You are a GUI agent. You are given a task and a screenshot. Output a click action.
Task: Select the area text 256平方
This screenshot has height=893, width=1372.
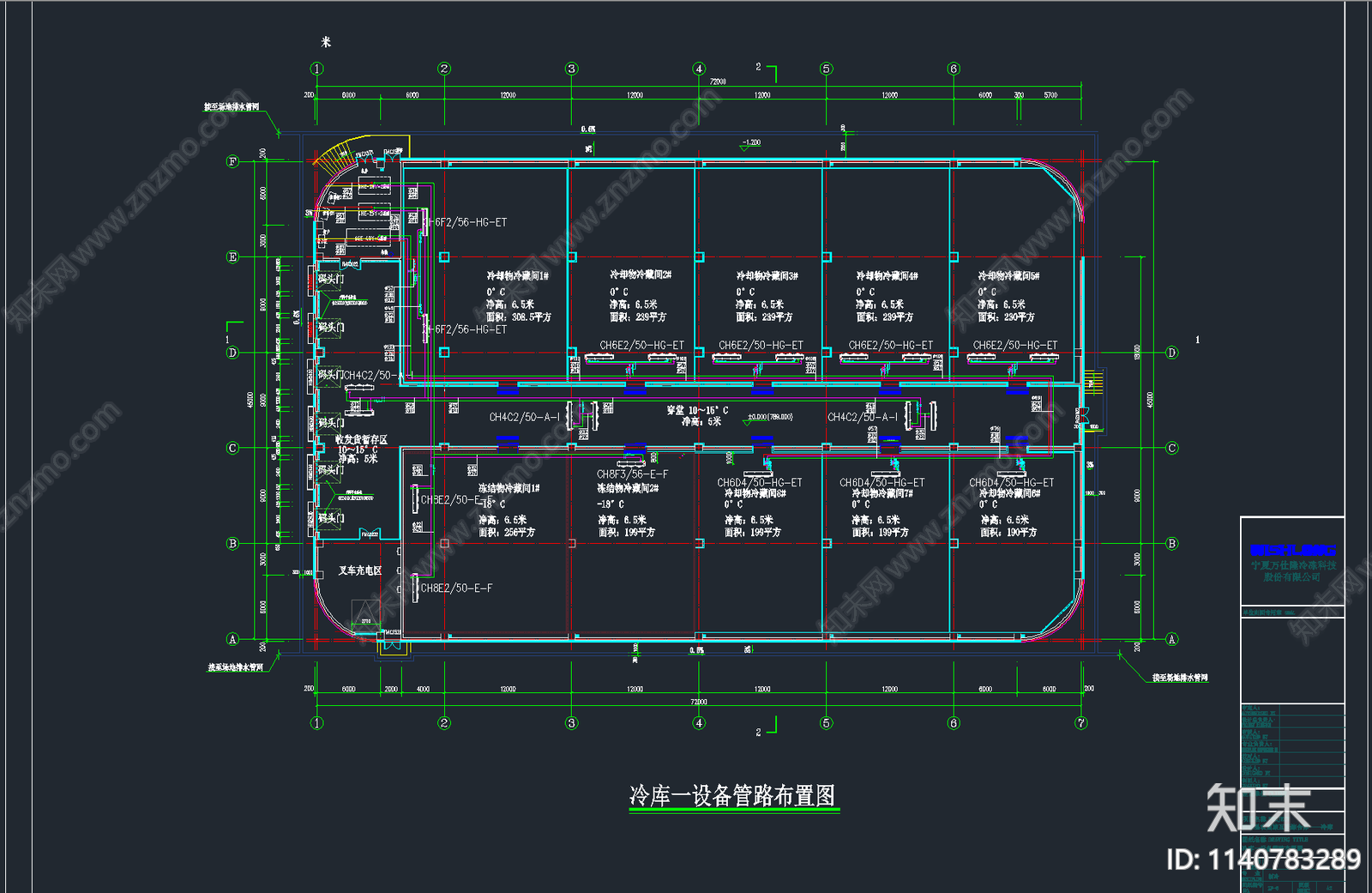tap(520, 533)
